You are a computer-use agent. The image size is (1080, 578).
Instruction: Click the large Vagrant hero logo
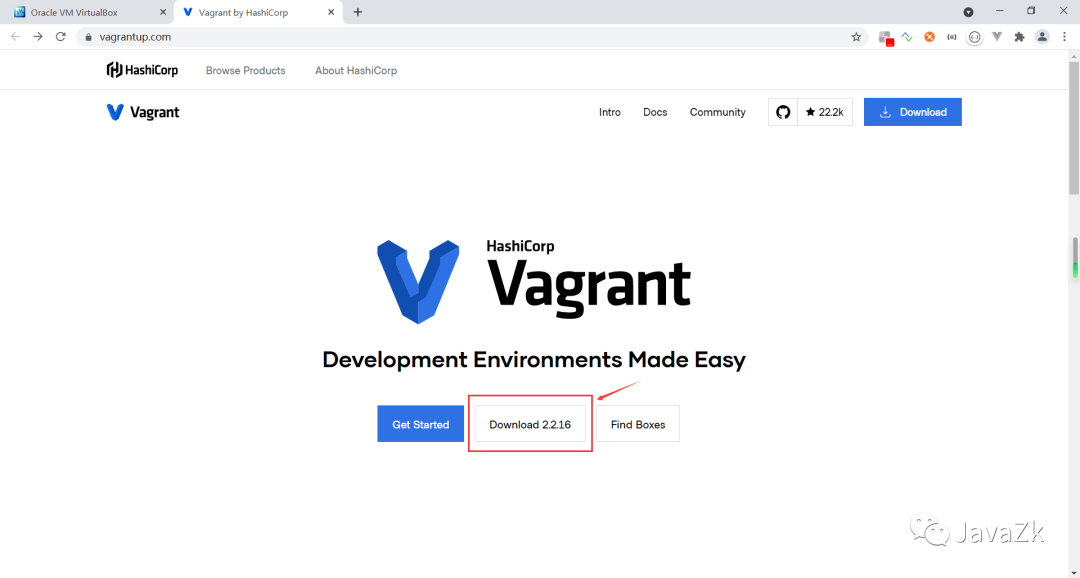click(x=534, y=281)
